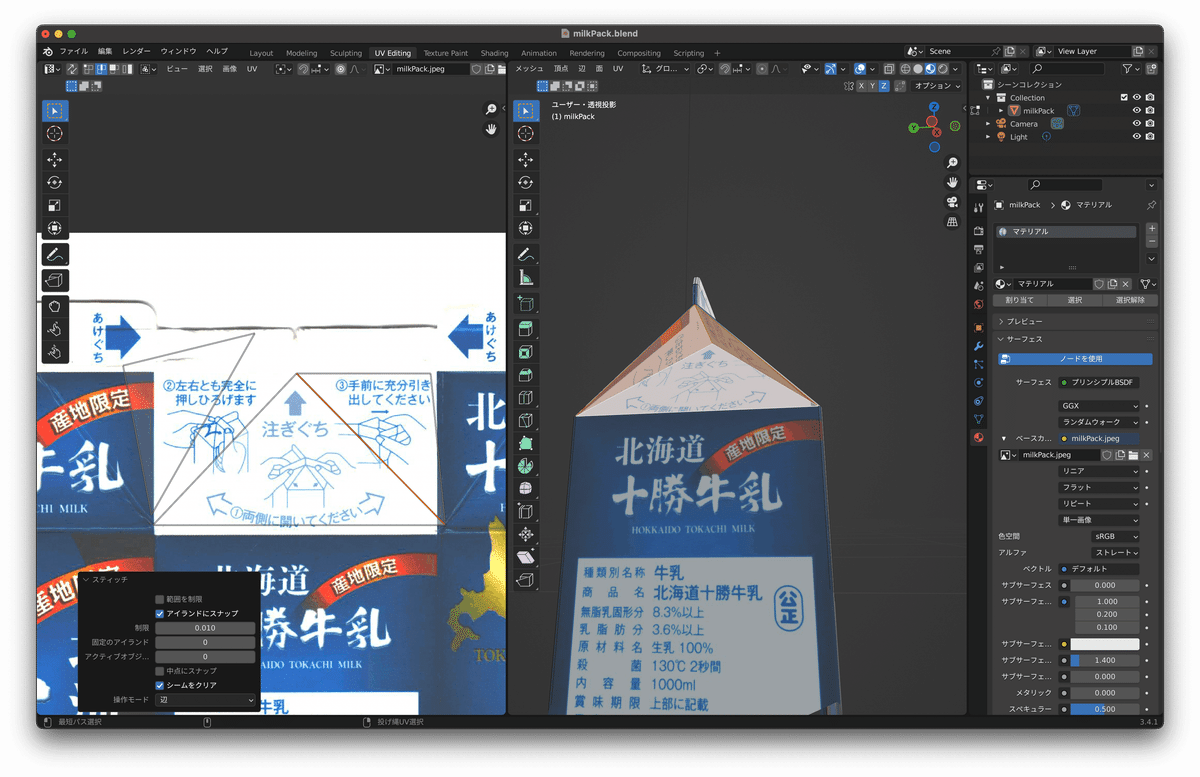Select the Annotate tool in UV editor toolbar

coord(55,255)
